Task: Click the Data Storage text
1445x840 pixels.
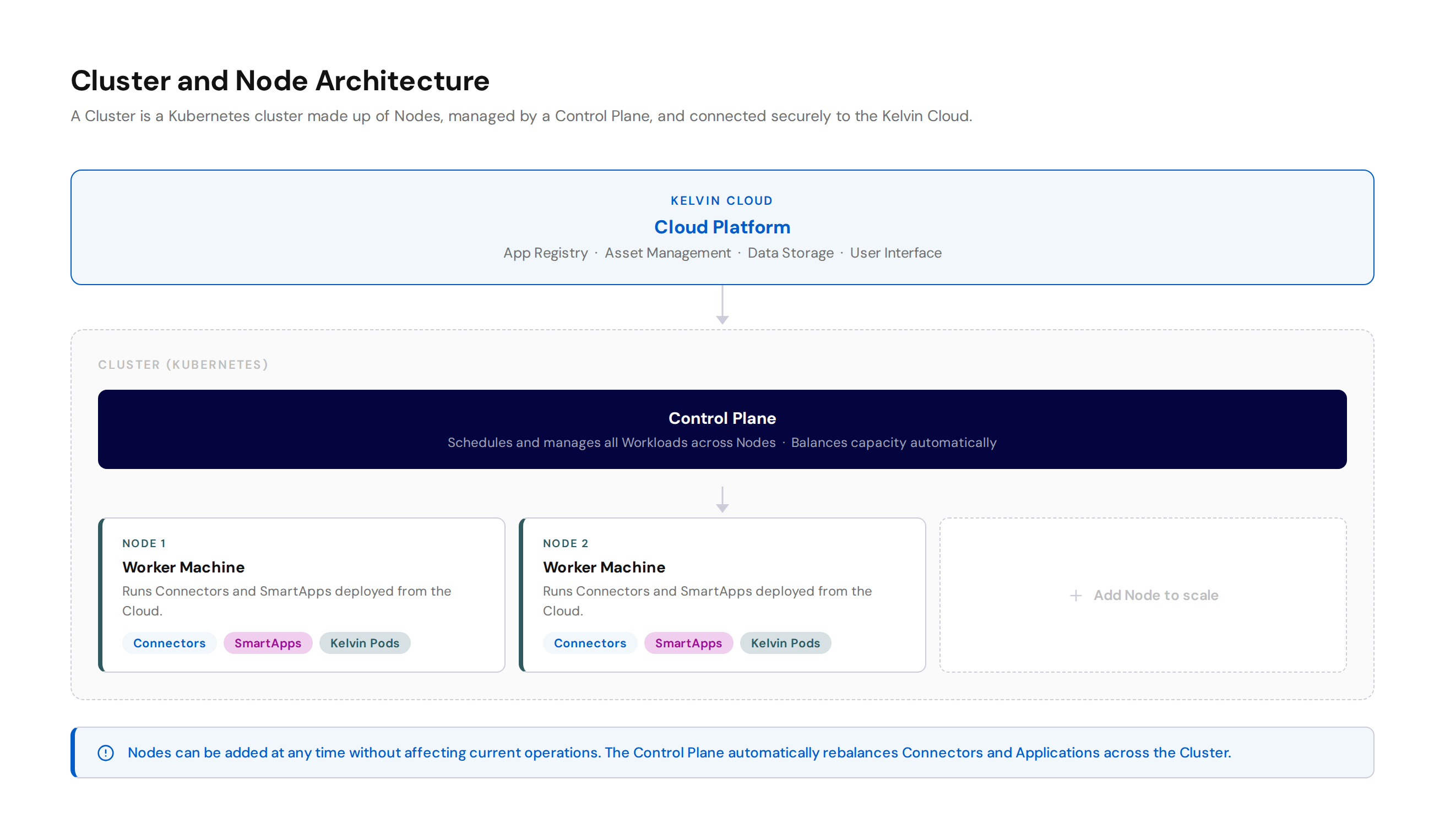Action: (x=790, y=253)
